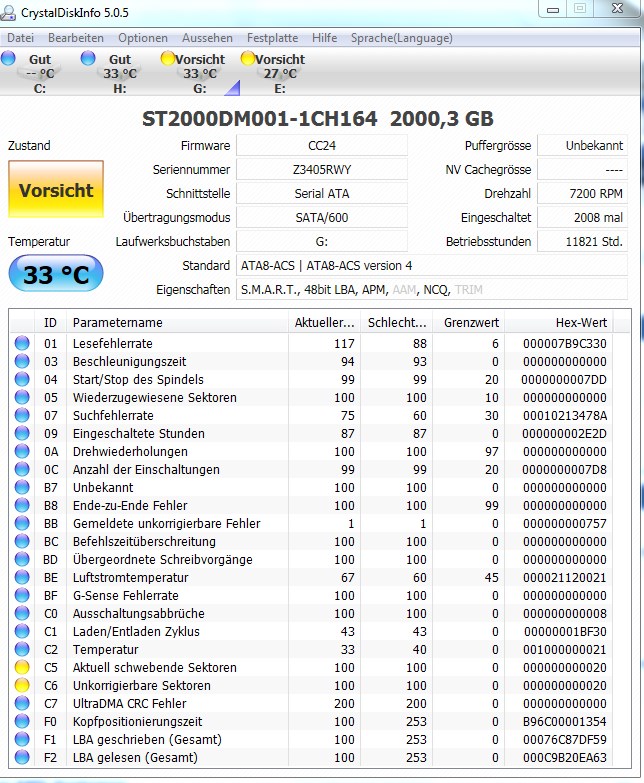Click the Aktueller column header
The image size is (644, 783).
[324, 323]
